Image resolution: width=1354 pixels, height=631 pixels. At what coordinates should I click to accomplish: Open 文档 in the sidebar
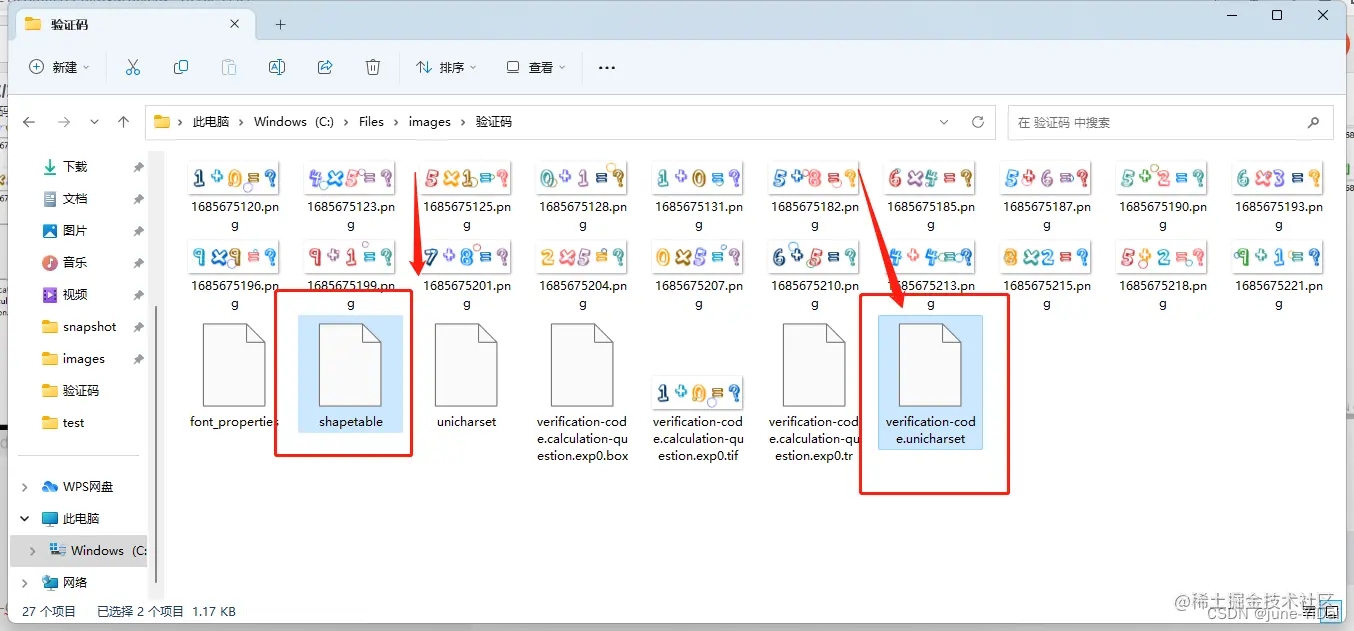point(75,199)
